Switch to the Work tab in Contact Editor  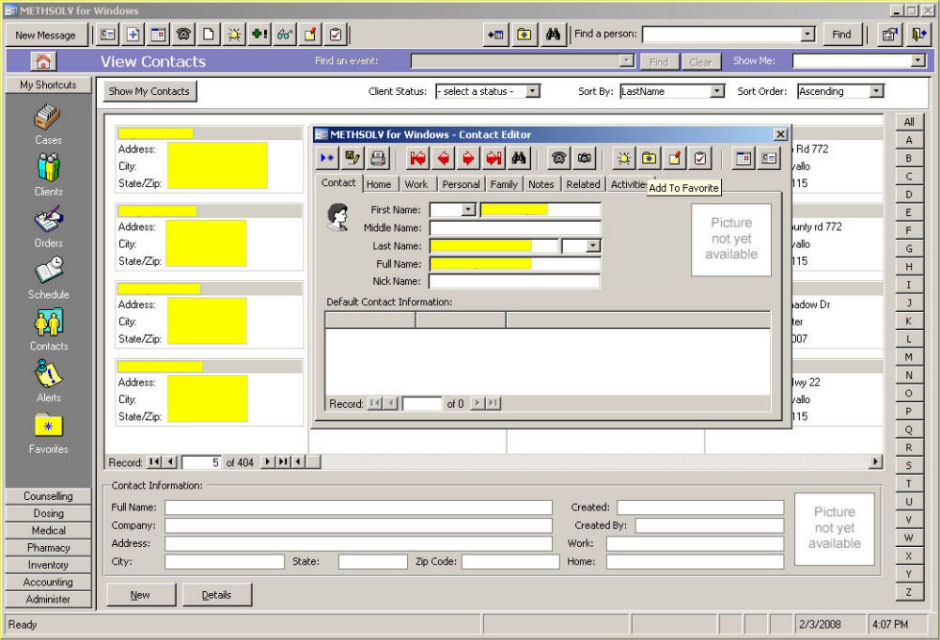416,184
